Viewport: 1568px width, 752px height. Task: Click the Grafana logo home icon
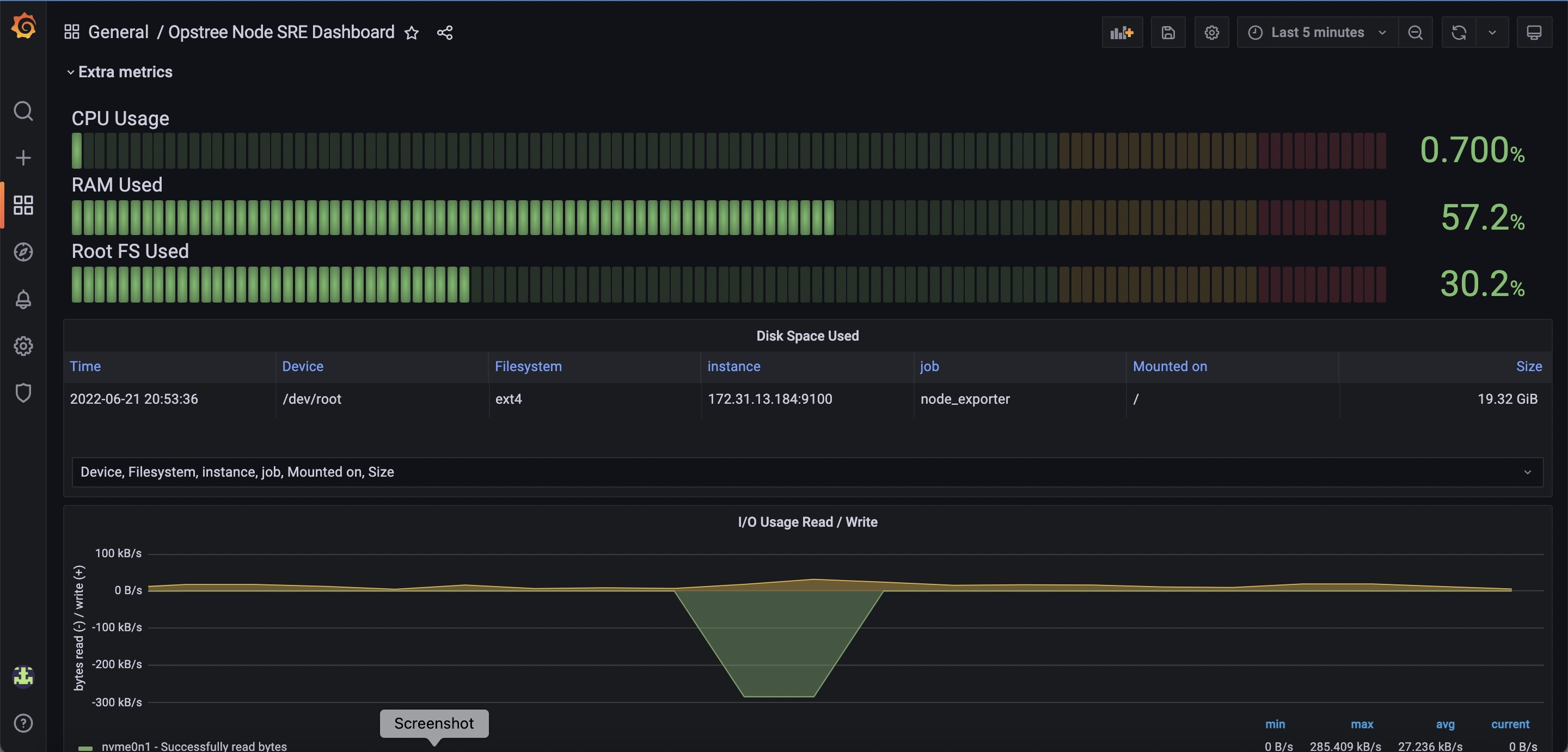tap(23, 27)
